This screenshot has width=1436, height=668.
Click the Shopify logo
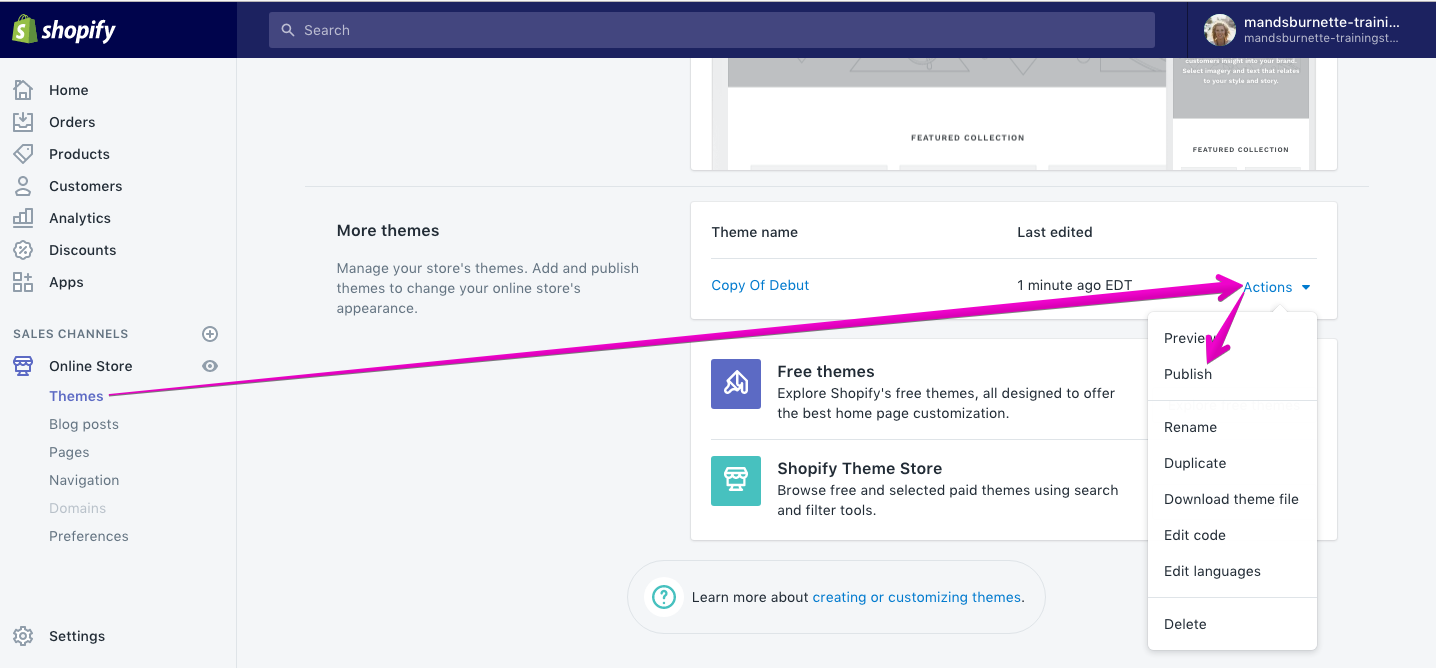point(64,30)
